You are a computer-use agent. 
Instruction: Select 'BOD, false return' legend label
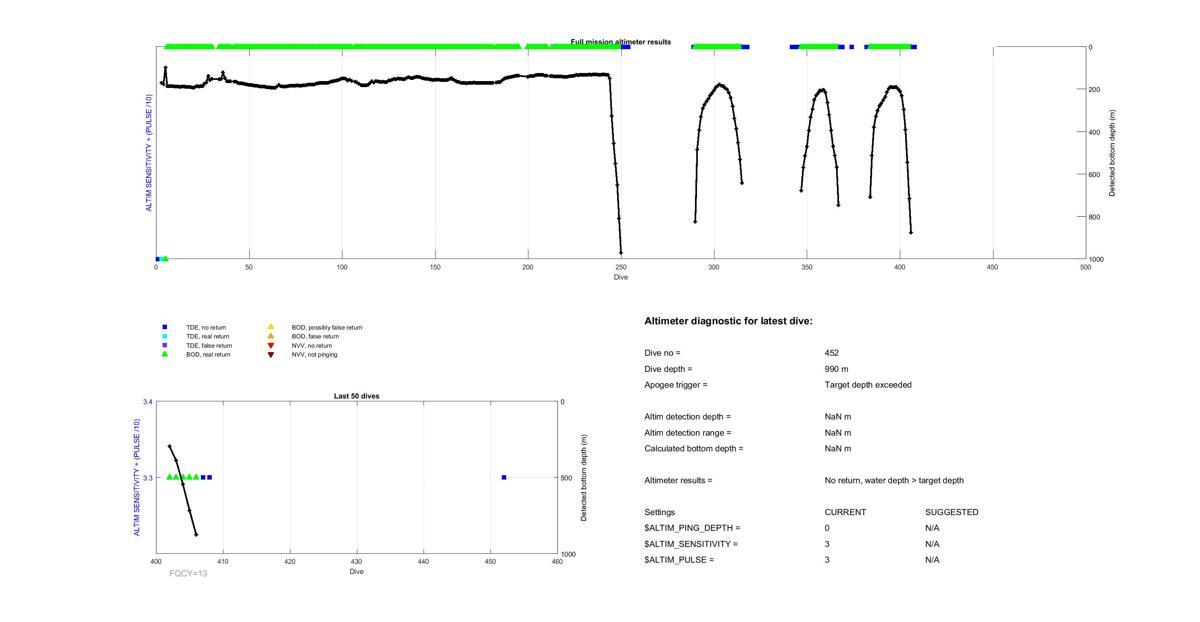[x=315, y=336]
